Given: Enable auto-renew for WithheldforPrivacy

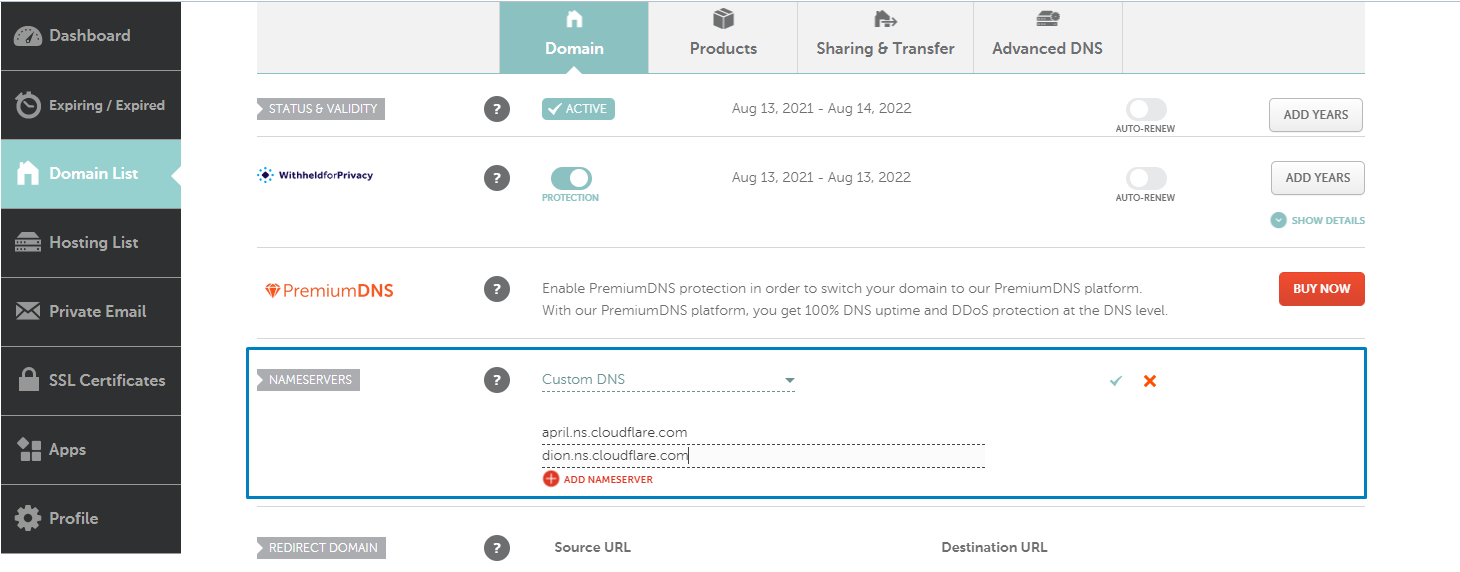Looking at the screenshot, I should pos(1146,178).
